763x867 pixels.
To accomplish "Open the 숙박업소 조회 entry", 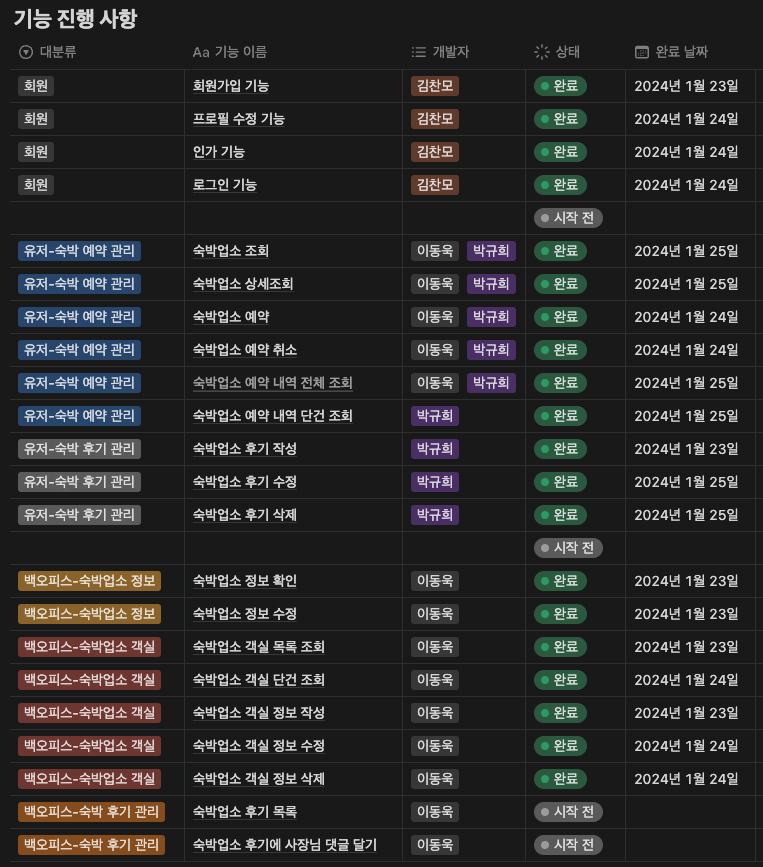I will (231, 251).
